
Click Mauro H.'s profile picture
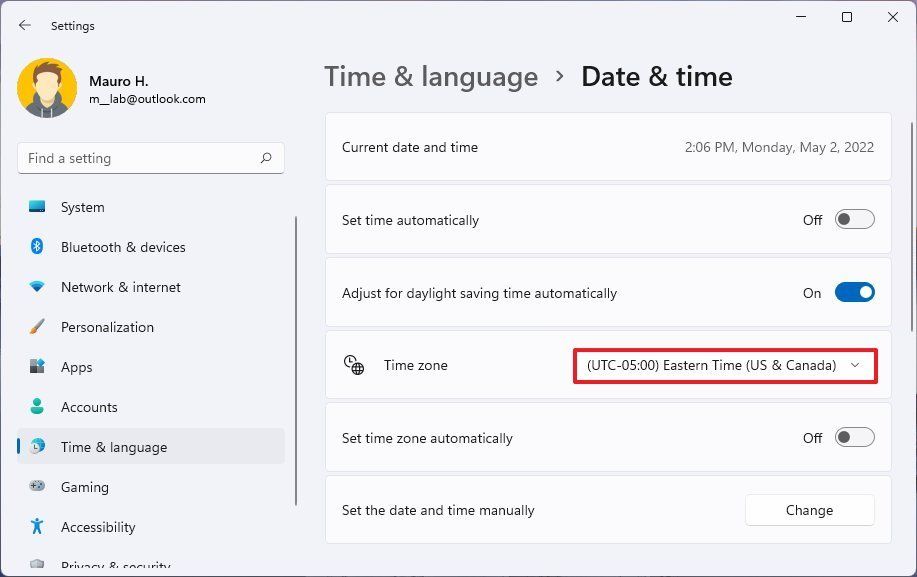click(x=47, y=89)
